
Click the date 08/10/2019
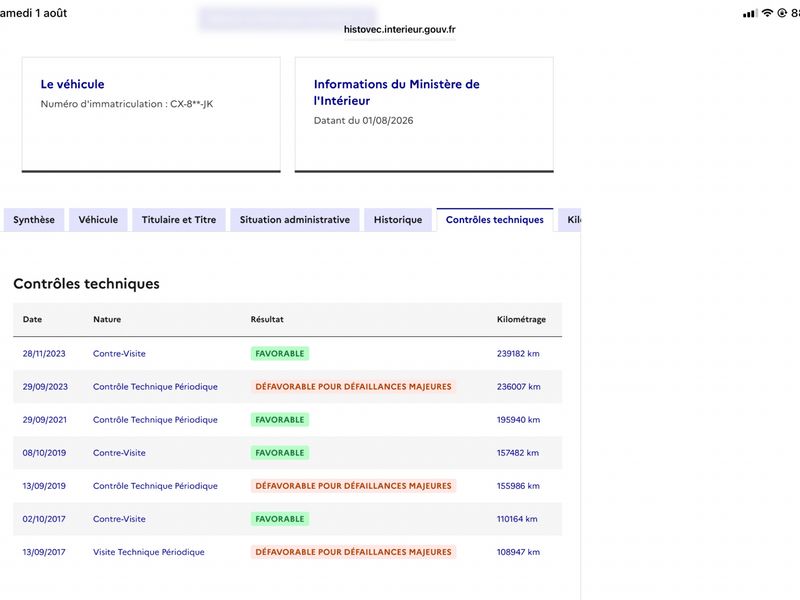point(44,453)
